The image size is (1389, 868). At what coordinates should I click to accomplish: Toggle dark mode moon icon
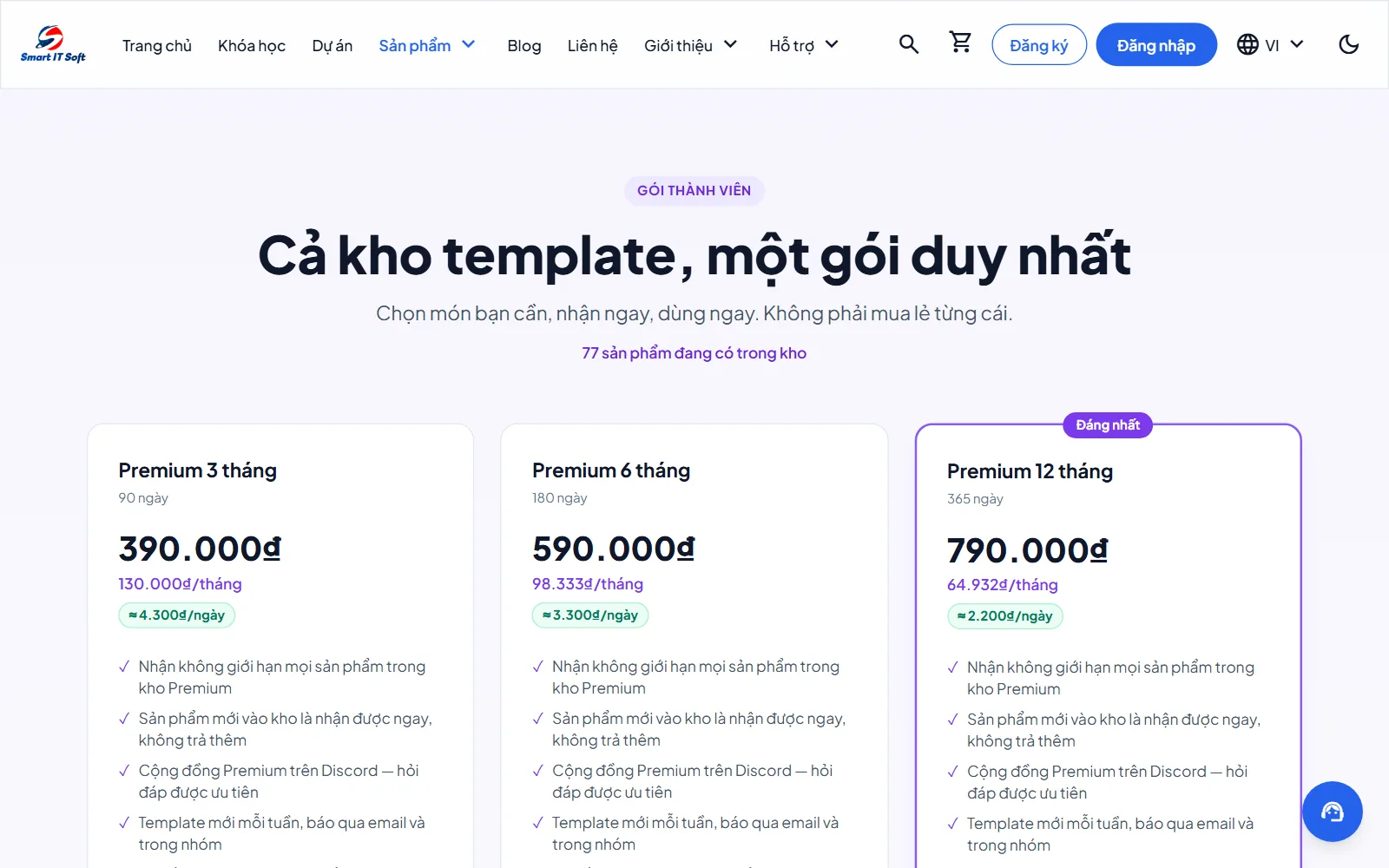1348,44
